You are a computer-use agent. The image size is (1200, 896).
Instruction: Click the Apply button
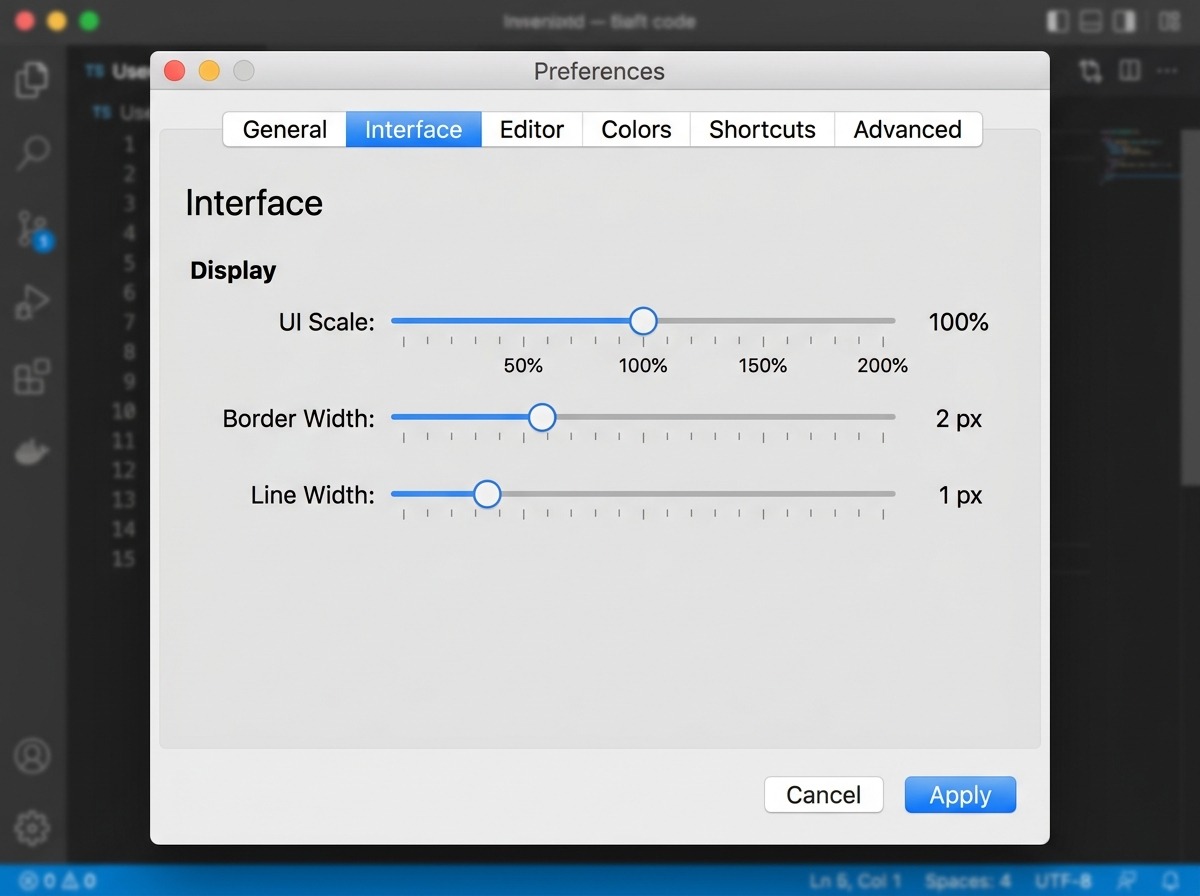pos(960,795)
